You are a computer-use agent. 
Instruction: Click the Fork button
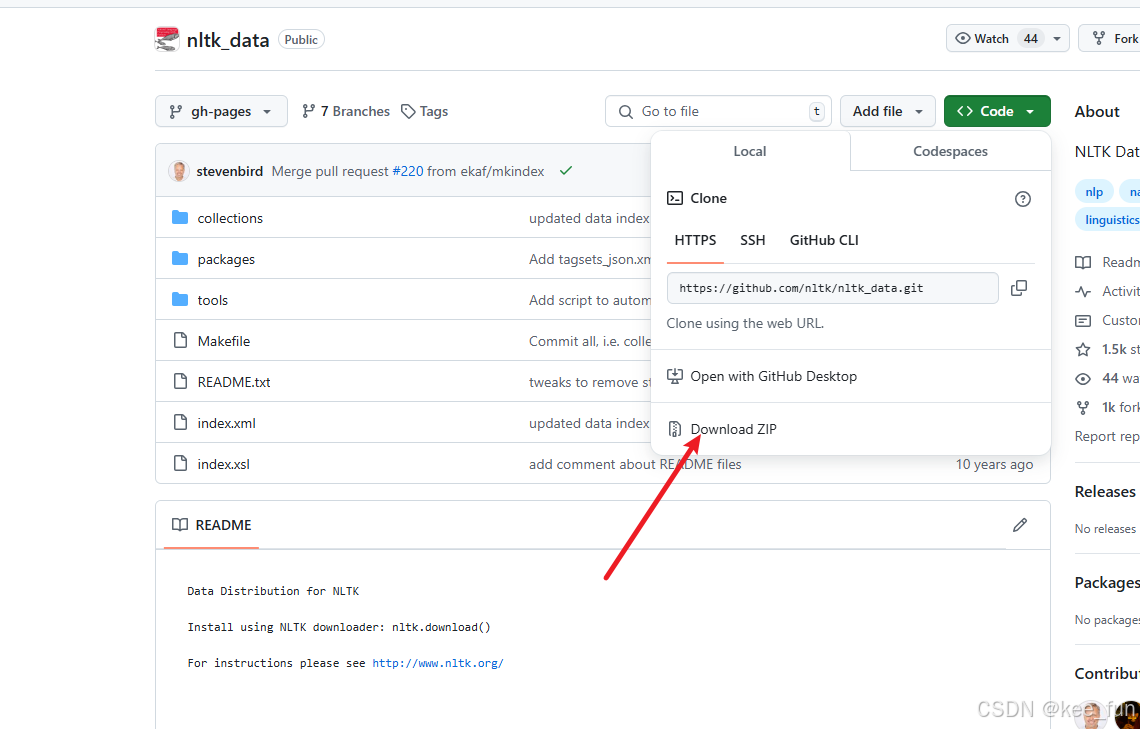pyautogui.click(x=1109, y=39)
